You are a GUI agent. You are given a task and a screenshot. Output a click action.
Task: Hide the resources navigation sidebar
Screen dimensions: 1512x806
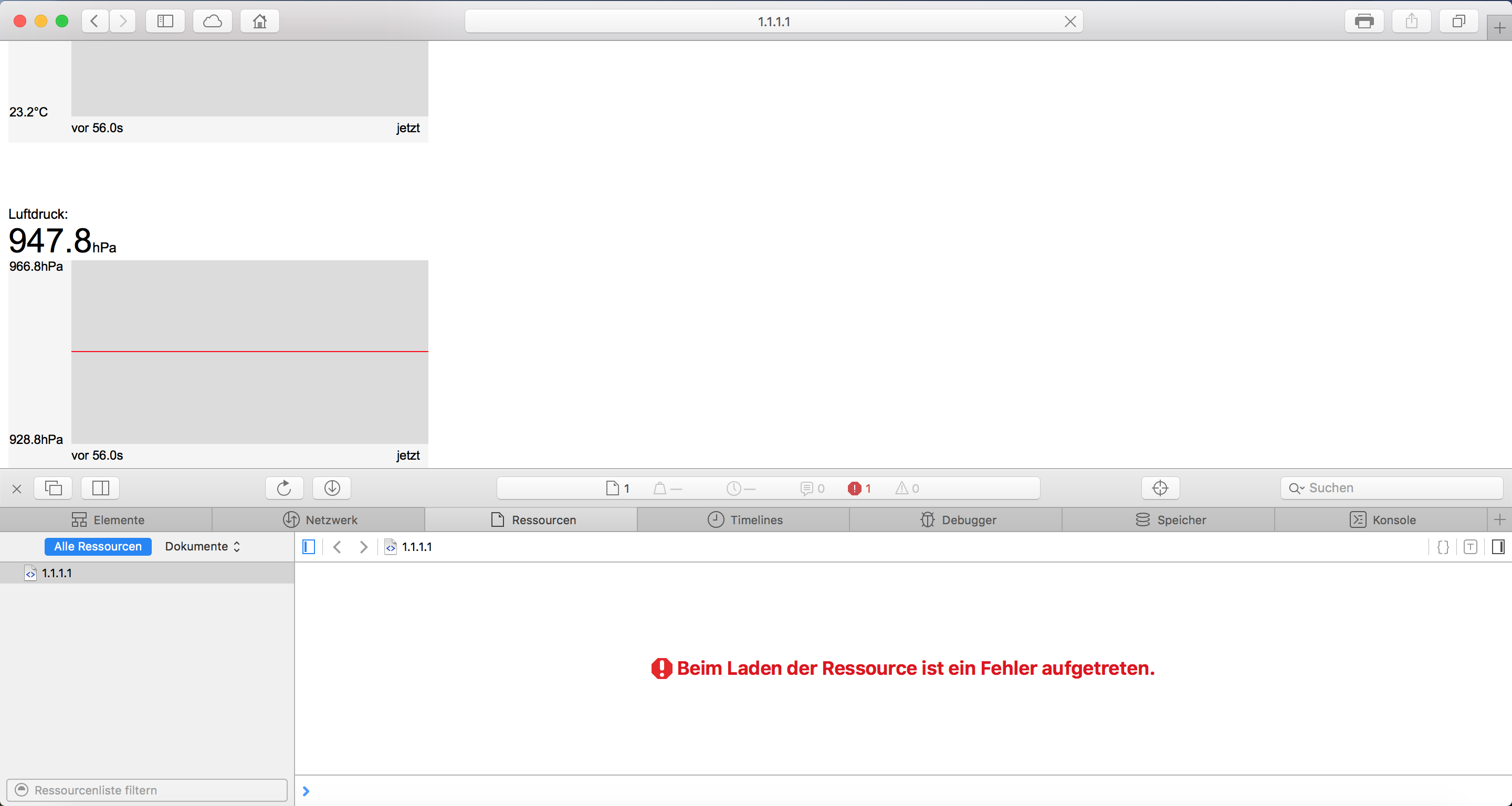coord(309,547)
